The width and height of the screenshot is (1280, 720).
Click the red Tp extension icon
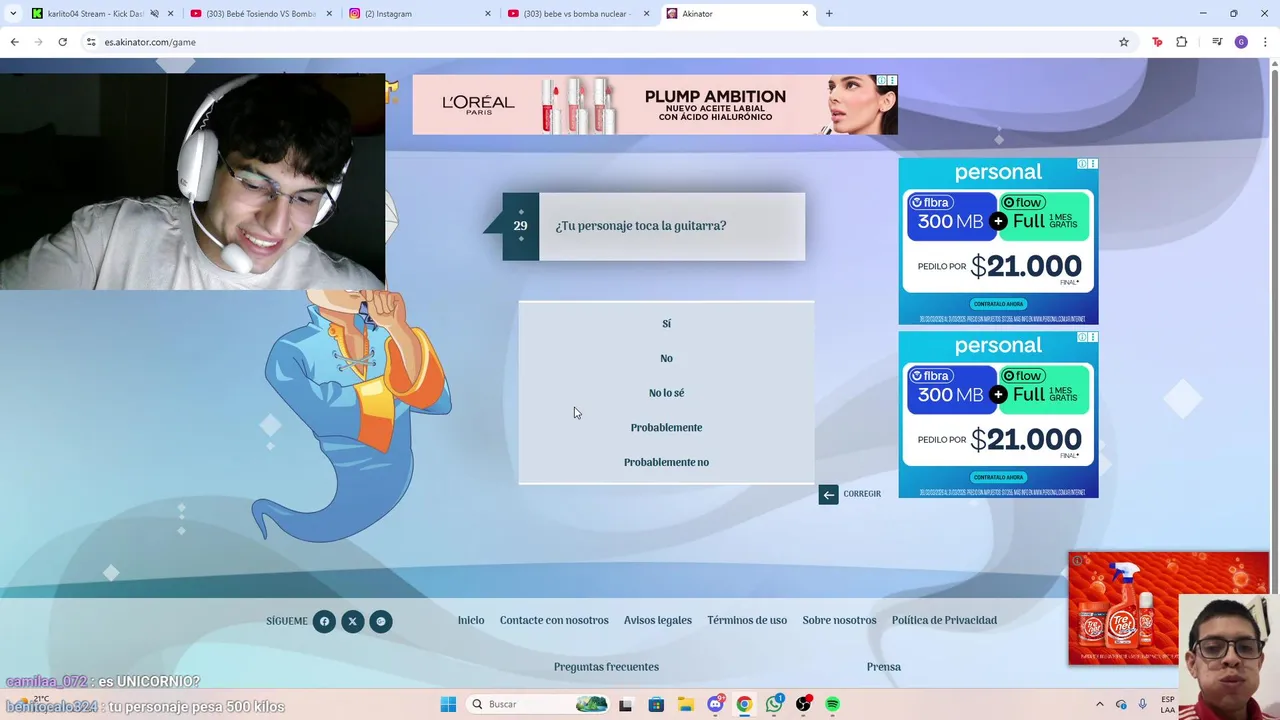[1157, 42]
